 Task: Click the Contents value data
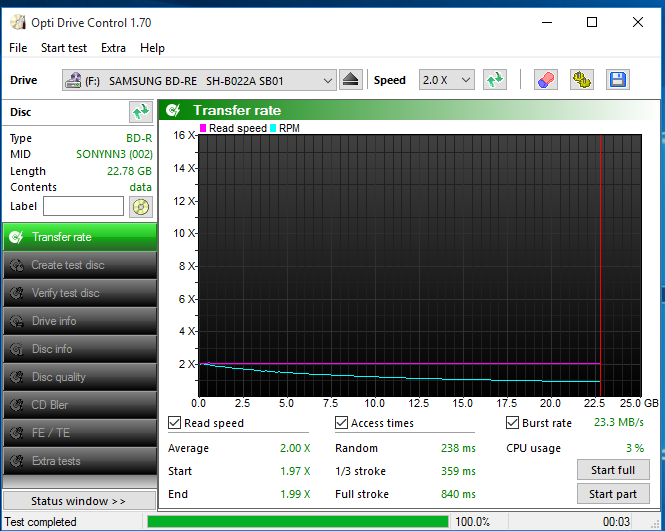click(140, 187)
